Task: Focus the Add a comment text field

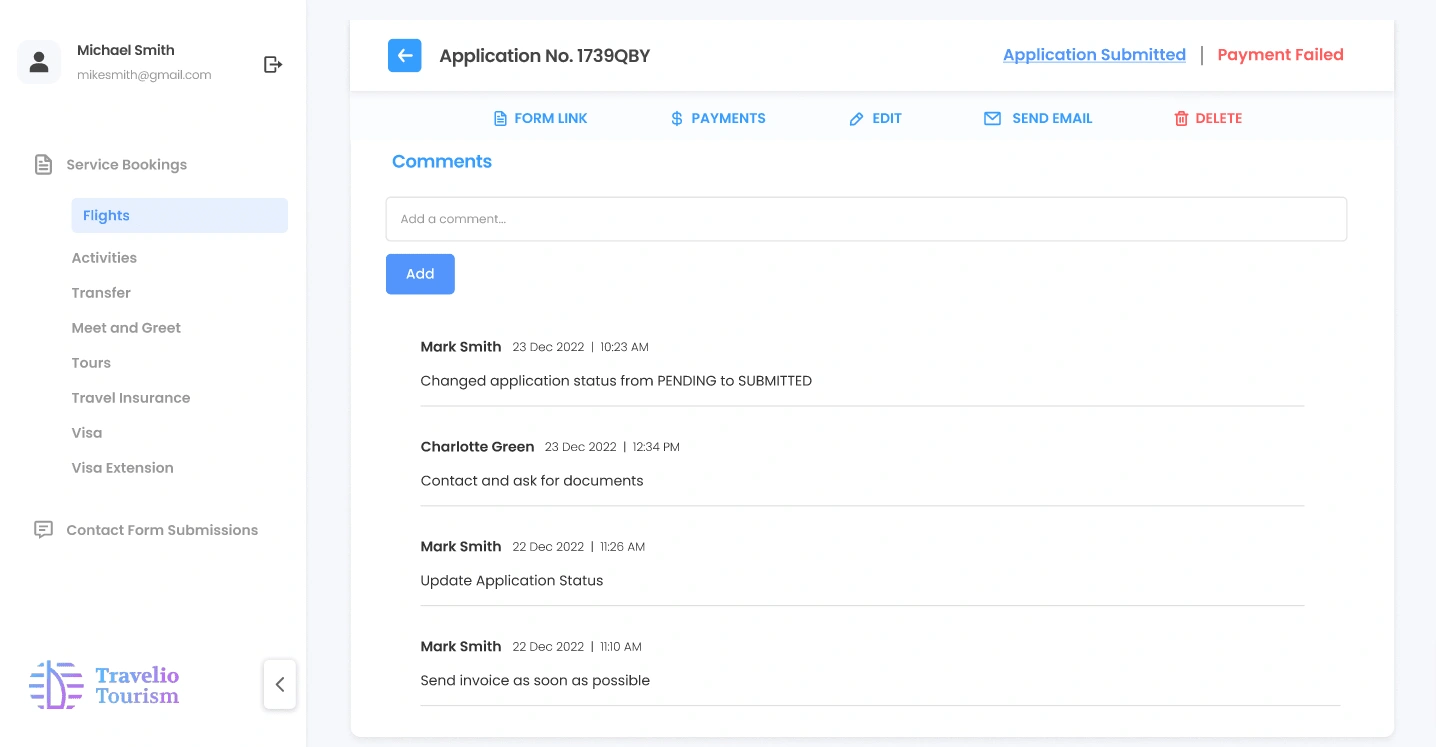Action: [x=866, y=219]
